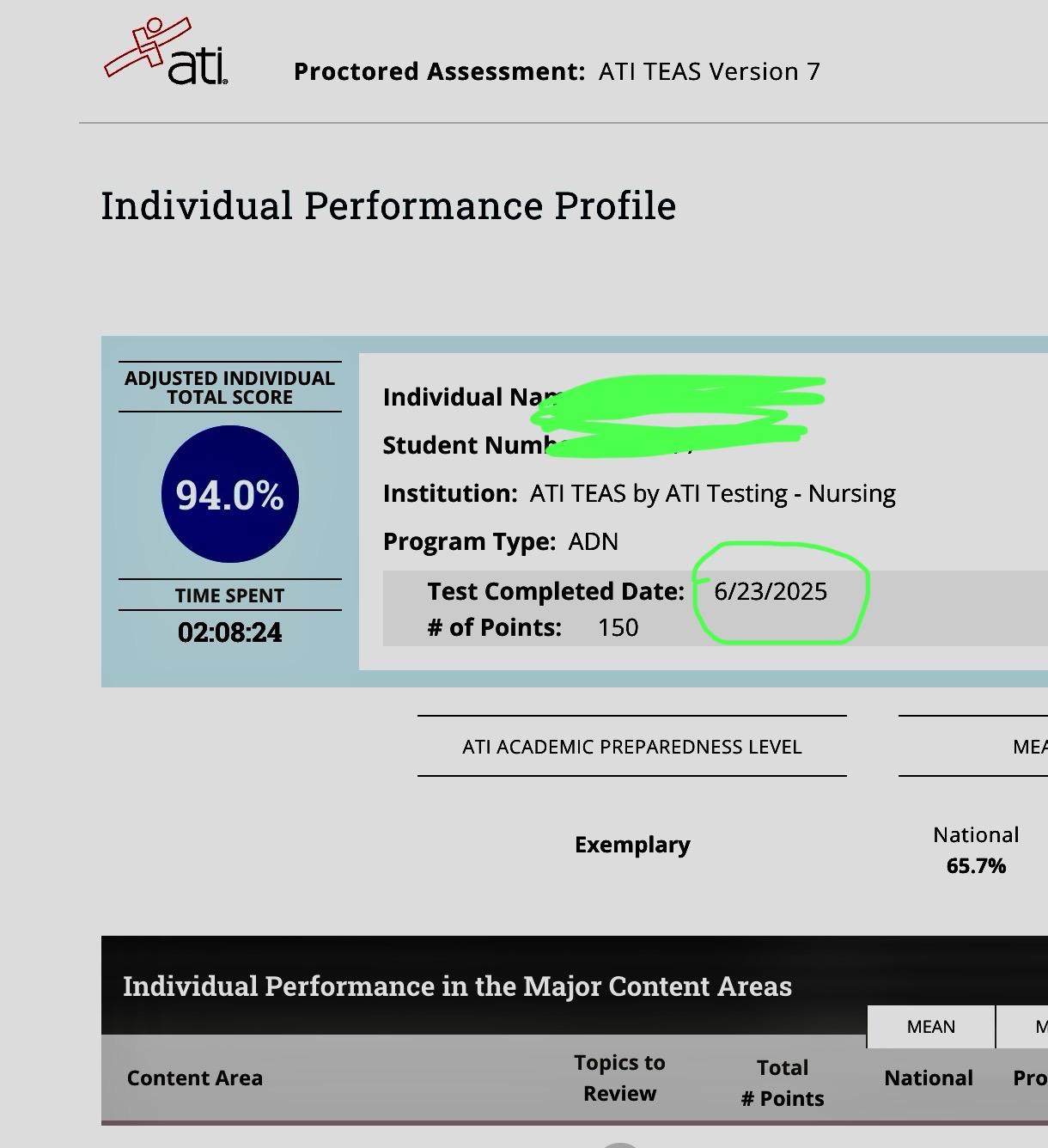Click the Individual Performance Profile heading
The width and height of the screenshot is (1048, 1148).
388,206
